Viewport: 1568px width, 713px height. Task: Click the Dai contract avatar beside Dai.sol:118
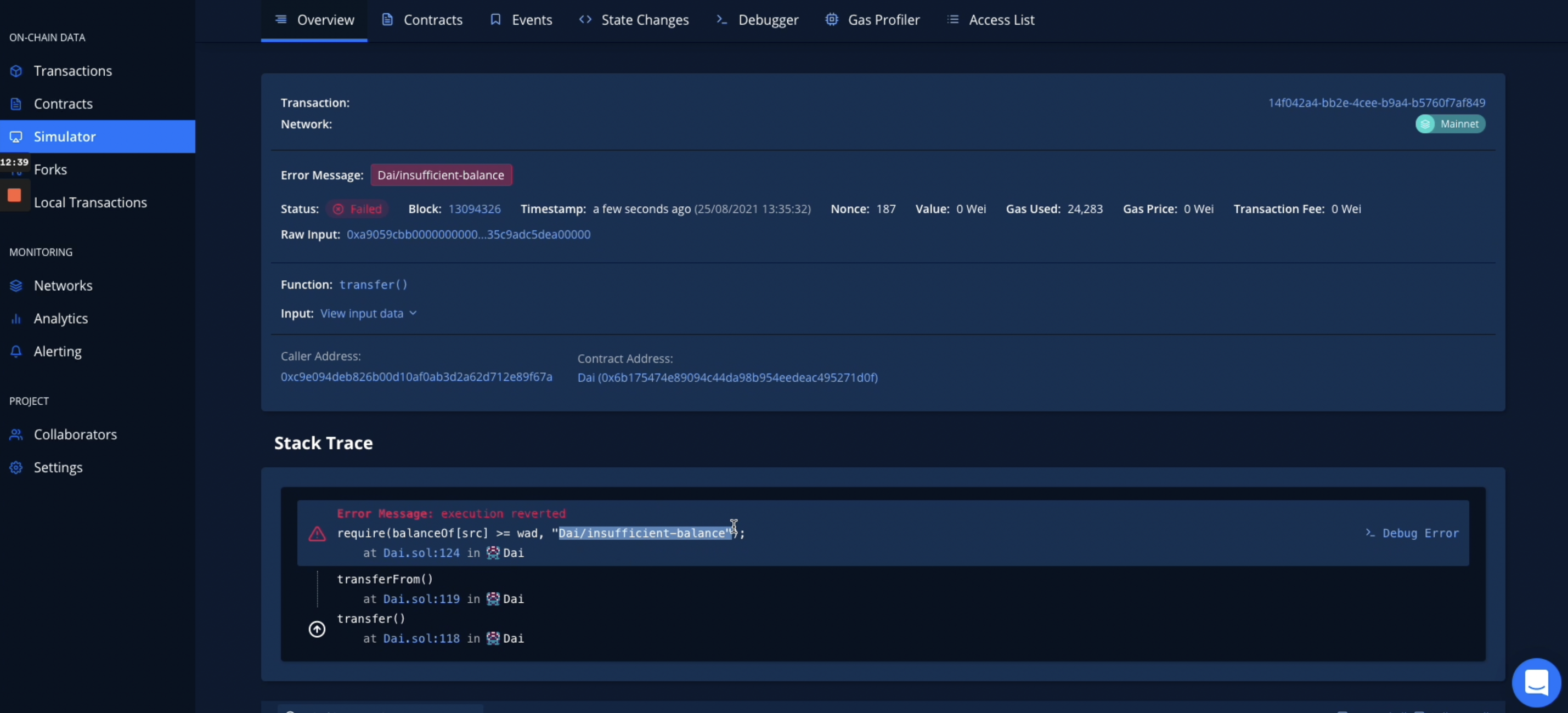tap(493, 639)
